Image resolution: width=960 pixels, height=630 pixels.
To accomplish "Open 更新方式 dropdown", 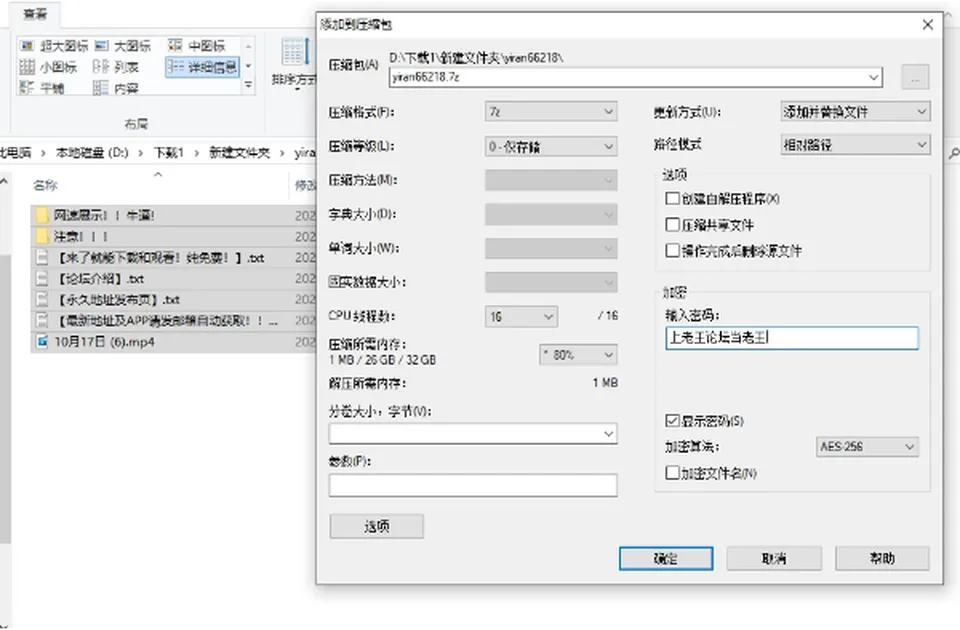I will (x=855, y=111).
